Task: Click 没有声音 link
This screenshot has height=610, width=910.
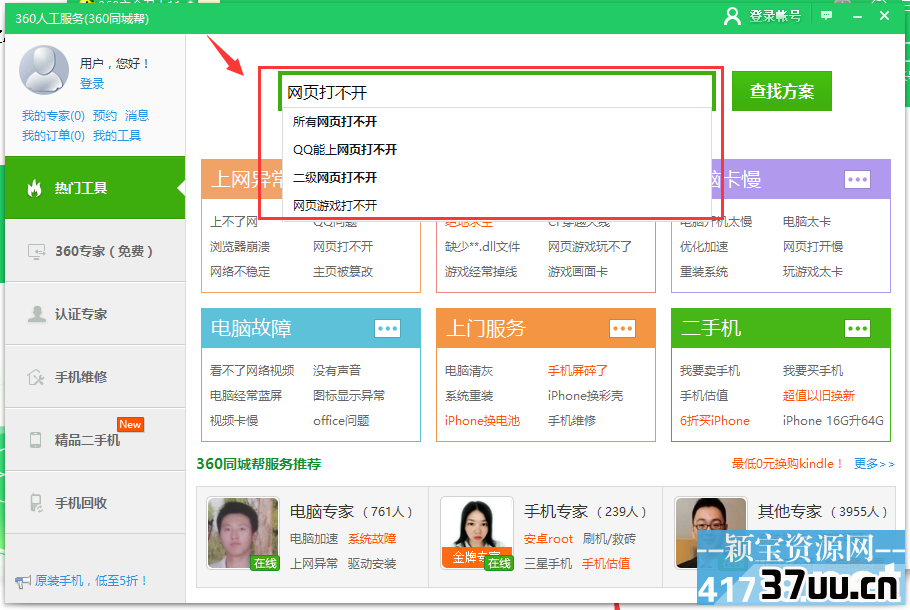Action: (337, 370)
